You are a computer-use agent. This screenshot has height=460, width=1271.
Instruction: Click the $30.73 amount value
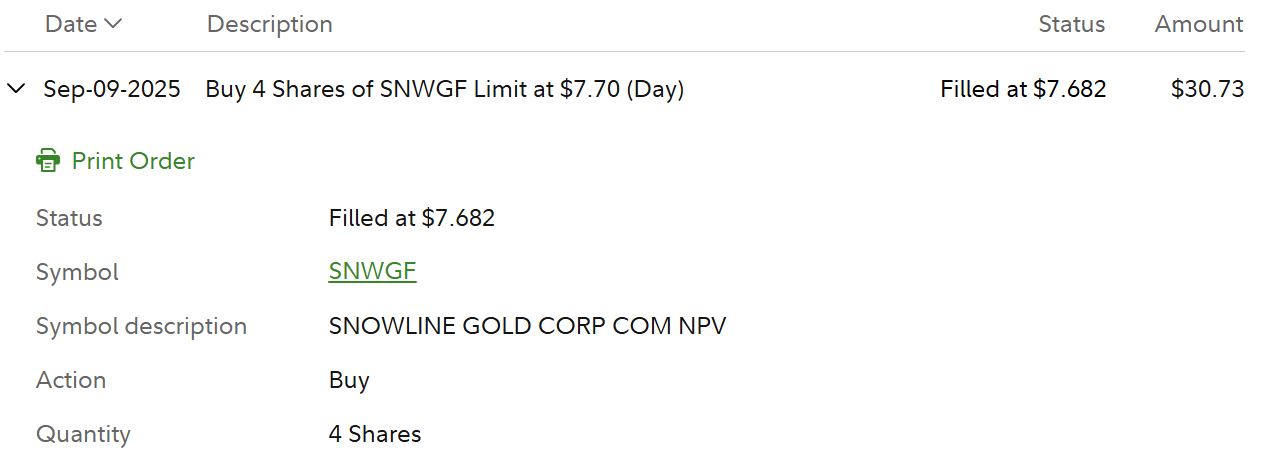coord(1207,89)
